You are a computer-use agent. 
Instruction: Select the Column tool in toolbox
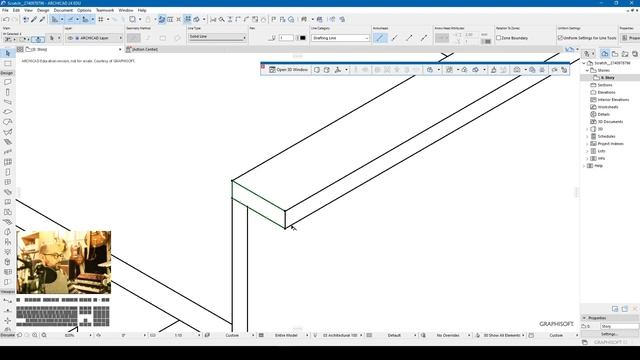[x=7, y=92]
